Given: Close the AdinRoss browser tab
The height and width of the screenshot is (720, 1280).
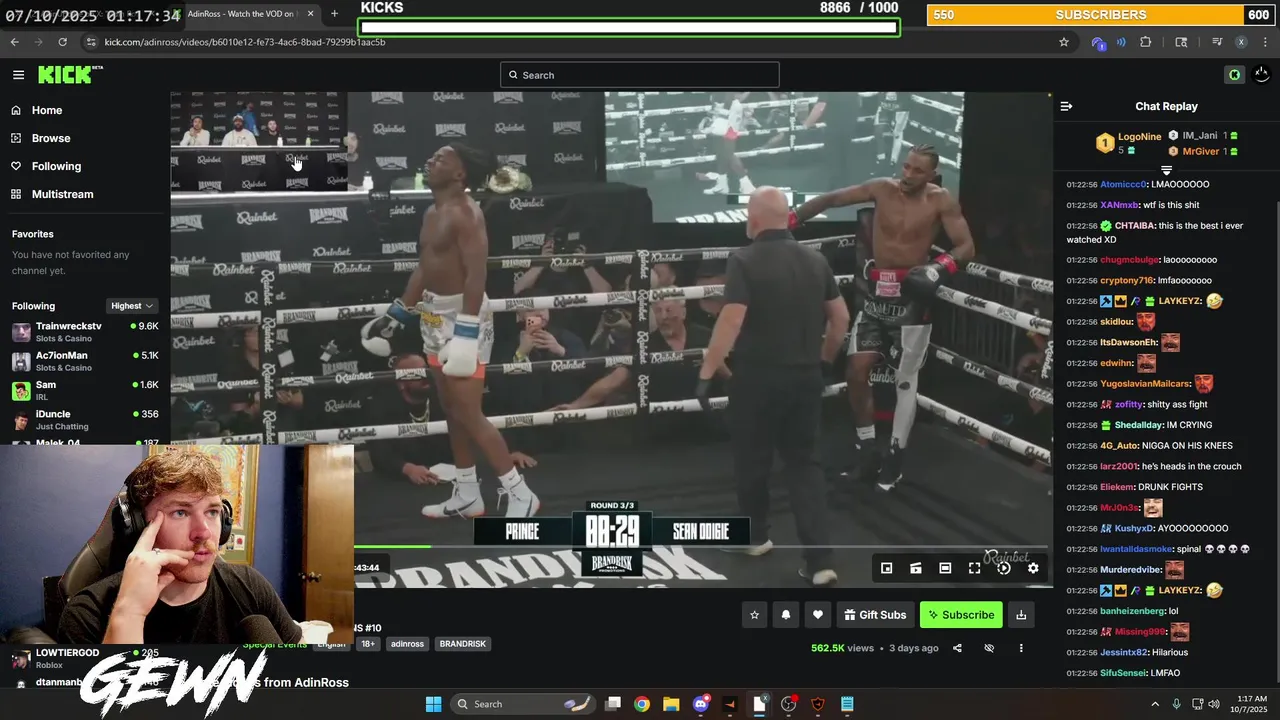Looking at the screenshot, I should [x=310, y=14].
